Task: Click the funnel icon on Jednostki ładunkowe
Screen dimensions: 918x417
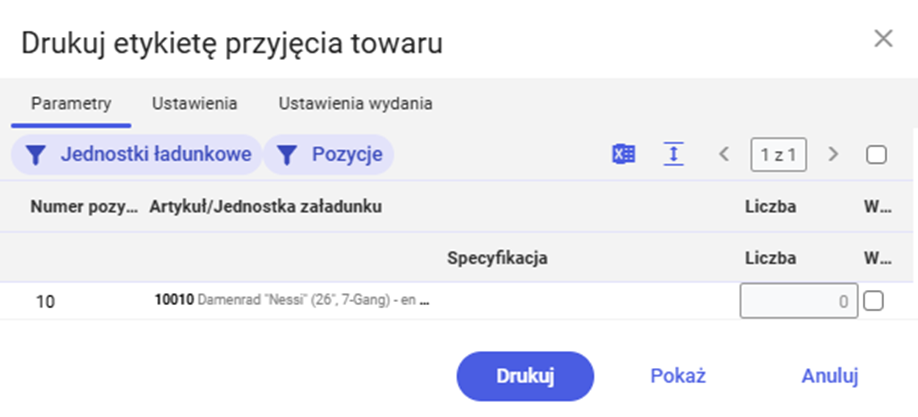Action: (x=36, y=155)
